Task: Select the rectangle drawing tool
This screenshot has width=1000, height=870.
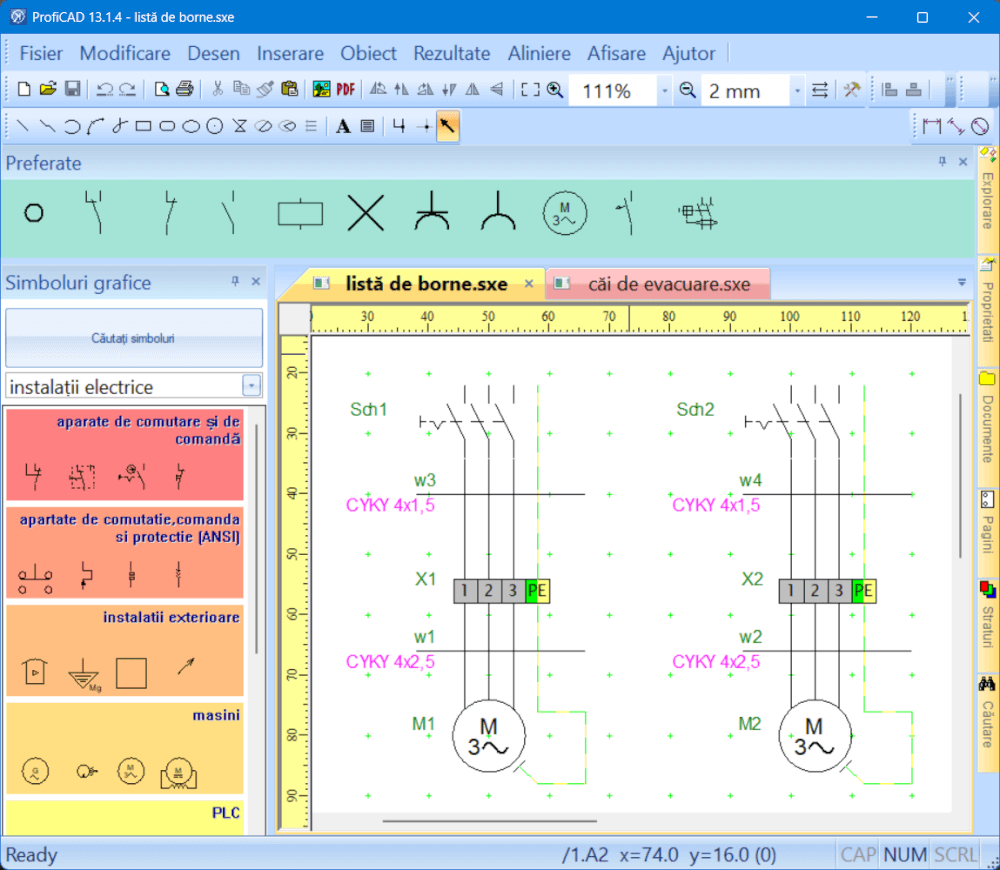Action: (x=143, y=126)
